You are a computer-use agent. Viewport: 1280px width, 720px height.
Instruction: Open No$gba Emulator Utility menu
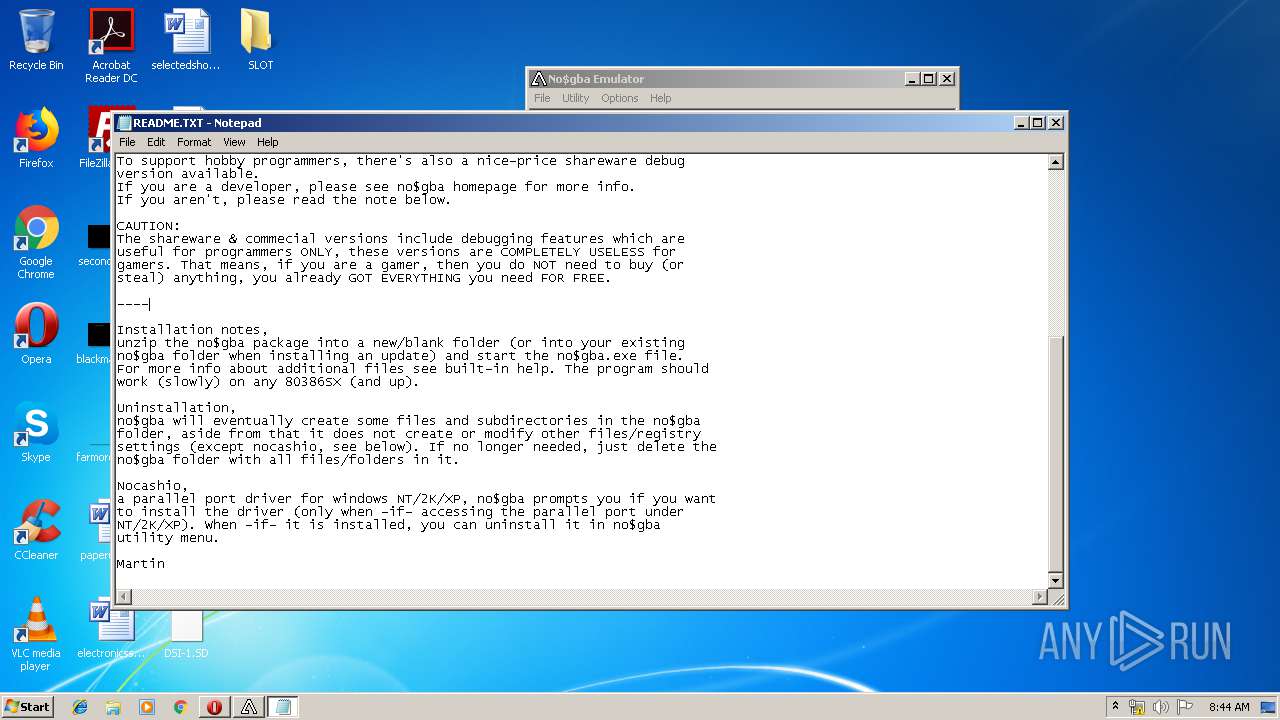click(575, 98)
